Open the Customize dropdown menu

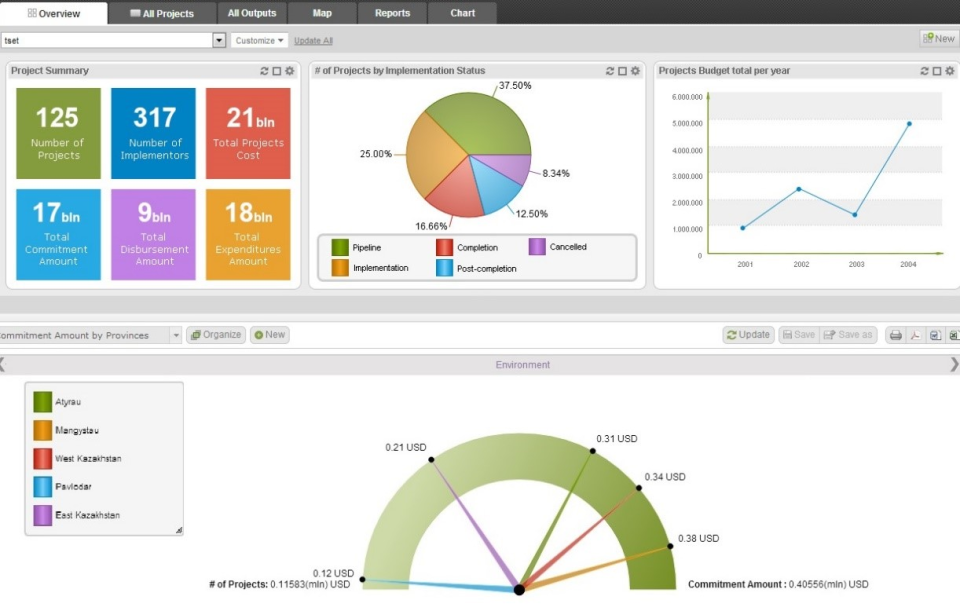point(259,40)
